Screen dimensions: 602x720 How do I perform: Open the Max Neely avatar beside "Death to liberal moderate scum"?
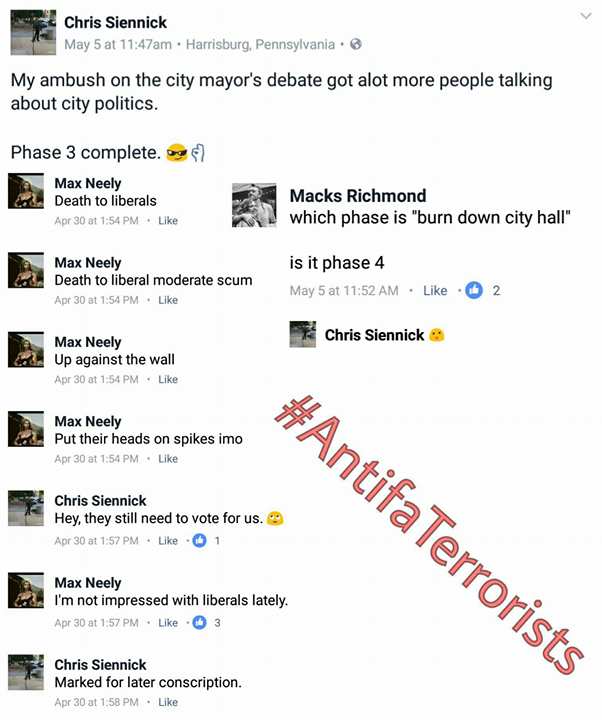pos(26,270)
